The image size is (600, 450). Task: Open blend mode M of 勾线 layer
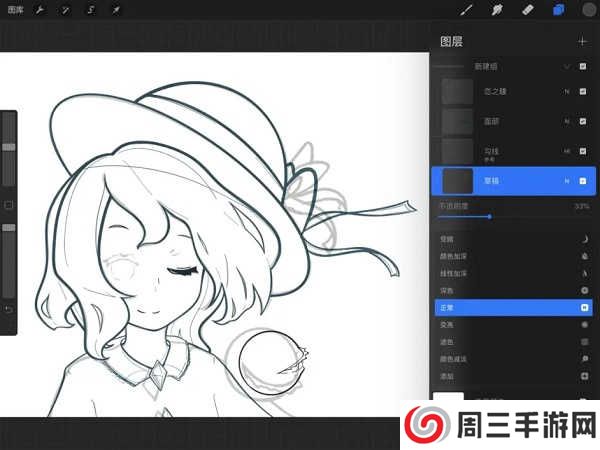pyautogui.click(x=567, y=151)
